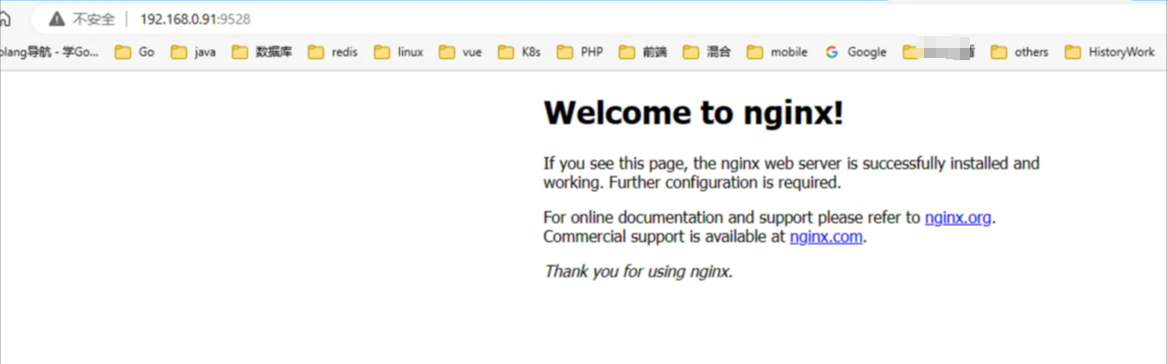Open the vue bookmarks folder

pos(461,52)
